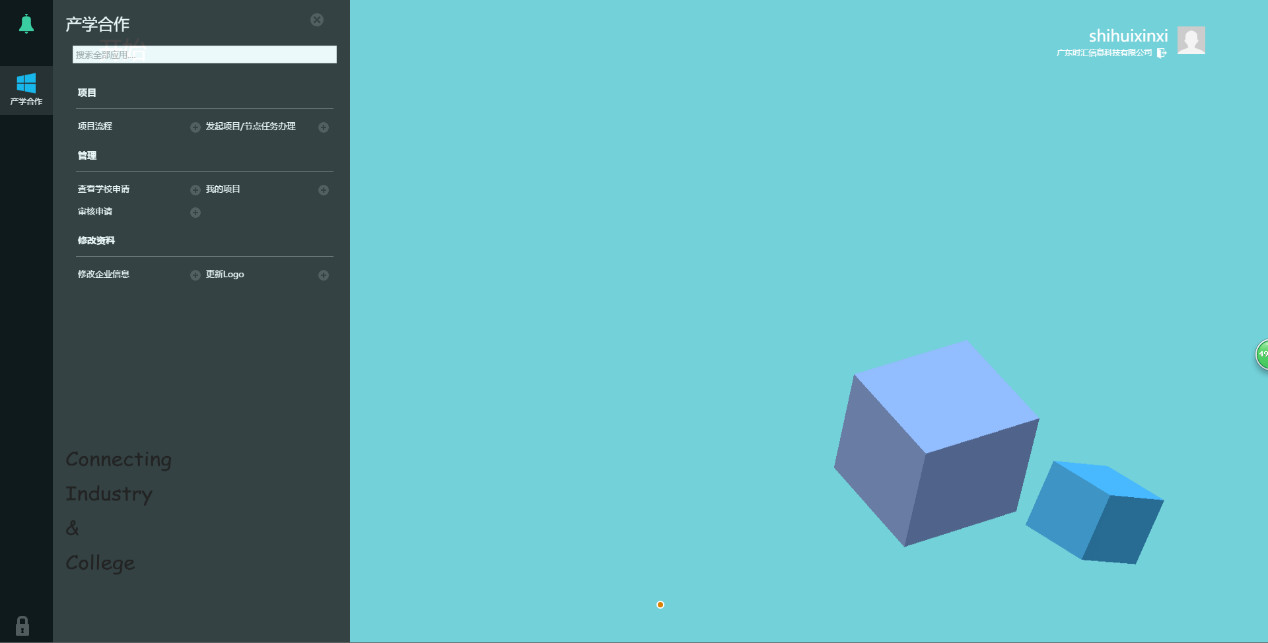Close the 产学合作 panel with the X icon
This screenshot has height=643, width=1268.
tap(317, 20)
